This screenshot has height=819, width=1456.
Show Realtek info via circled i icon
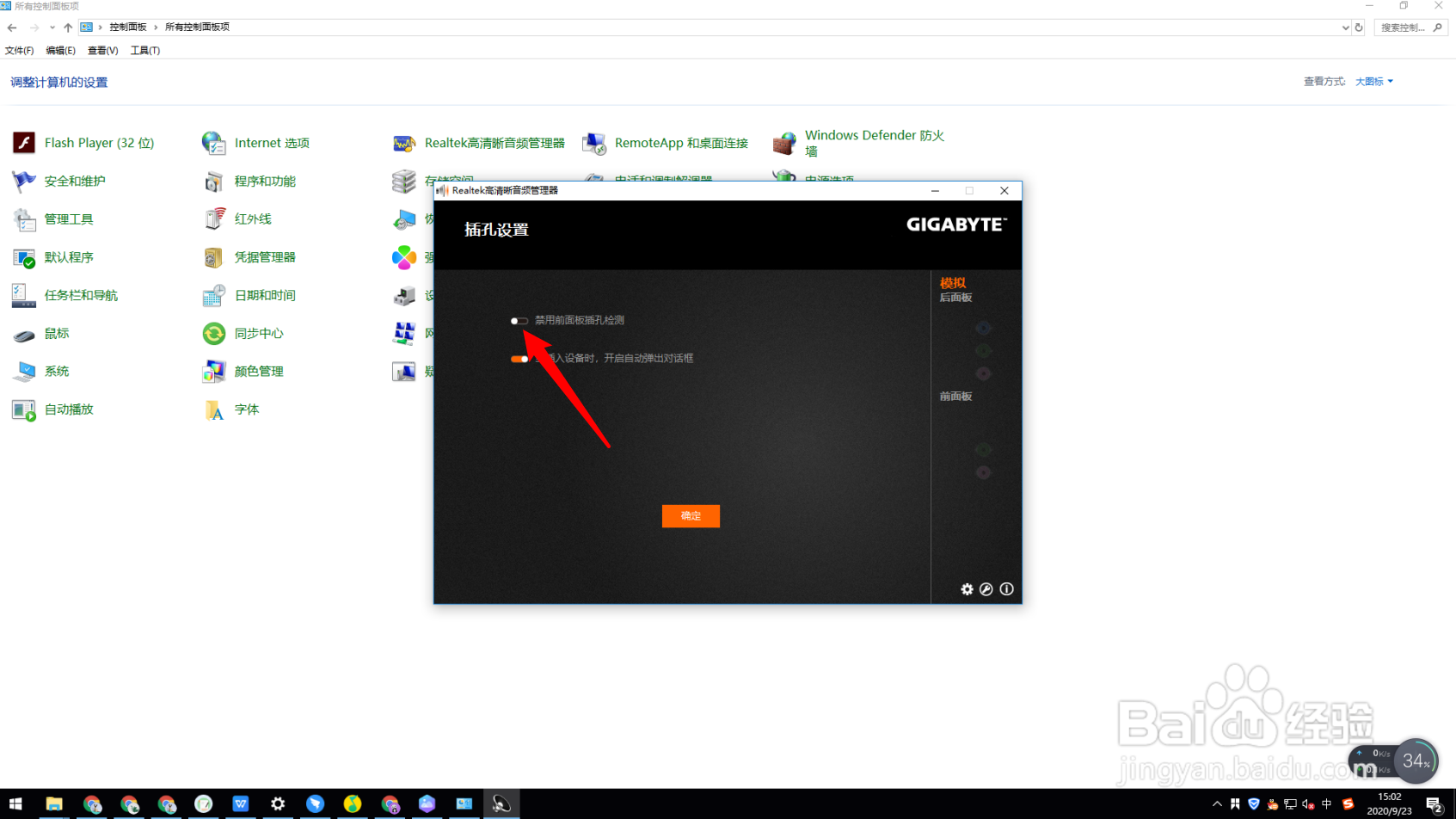click(1006, 589)
